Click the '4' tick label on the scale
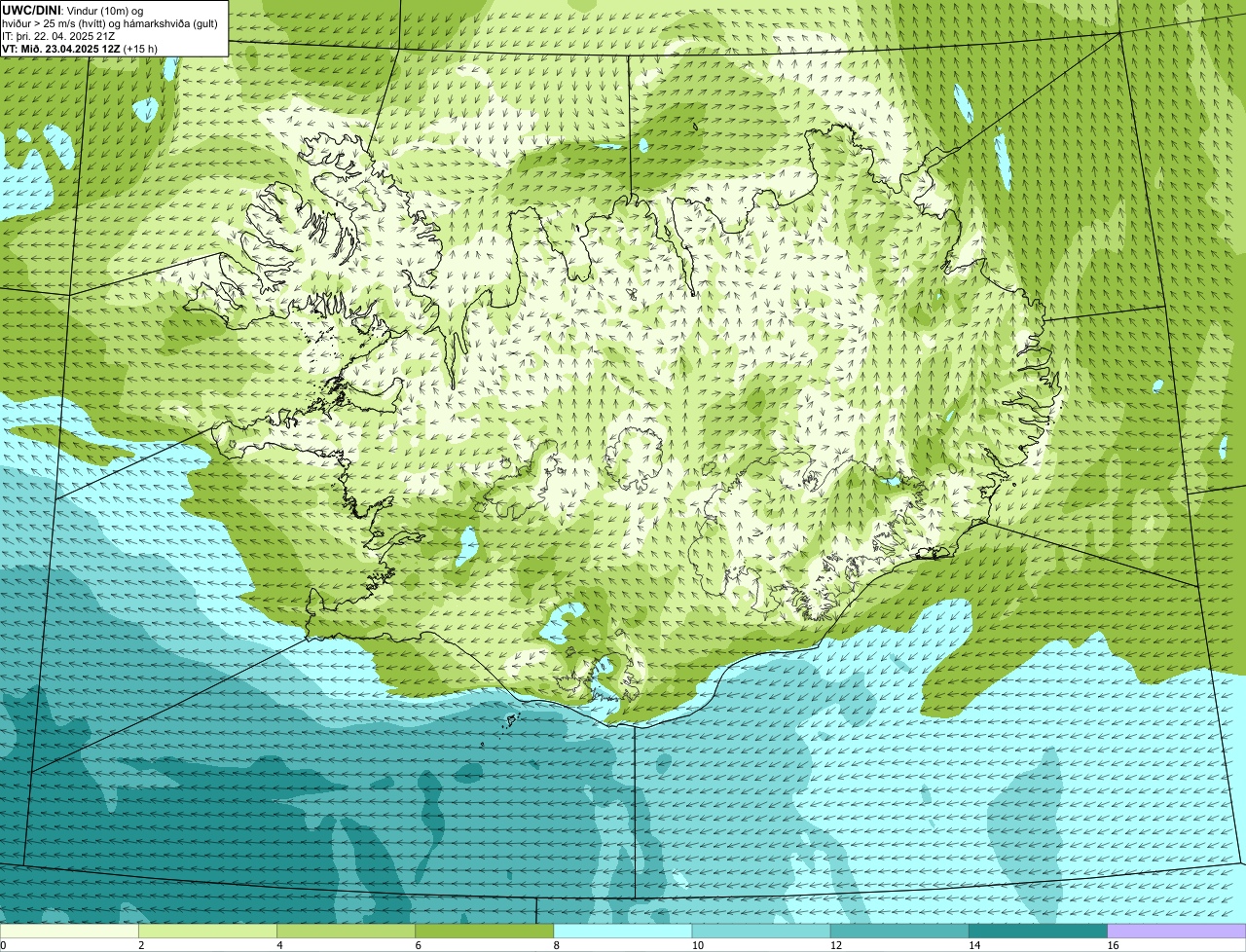 (x=279, y=945)
